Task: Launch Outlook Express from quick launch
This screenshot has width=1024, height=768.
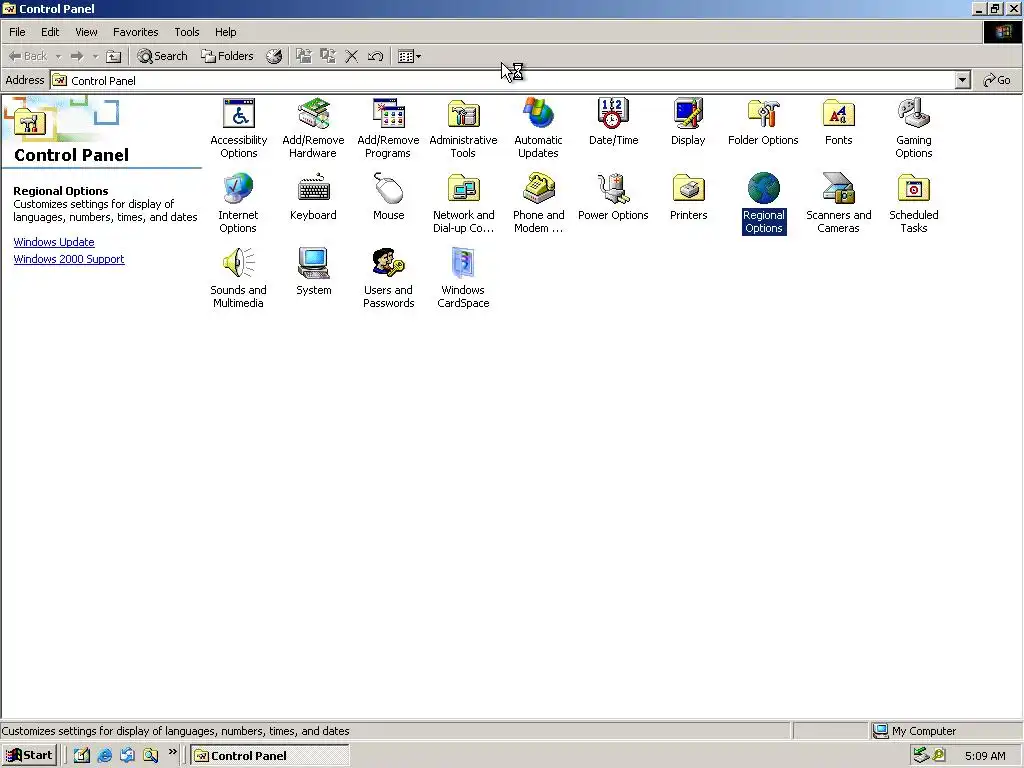Action: 127,756
